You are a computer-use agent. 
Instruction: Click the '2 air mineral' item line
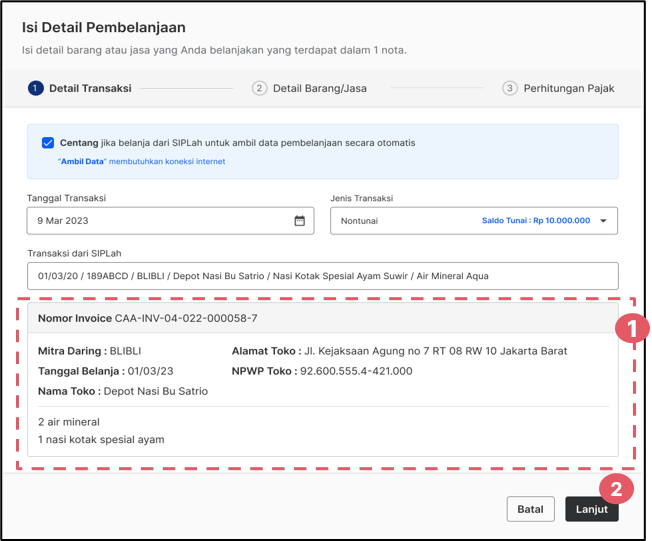[69, 422]
